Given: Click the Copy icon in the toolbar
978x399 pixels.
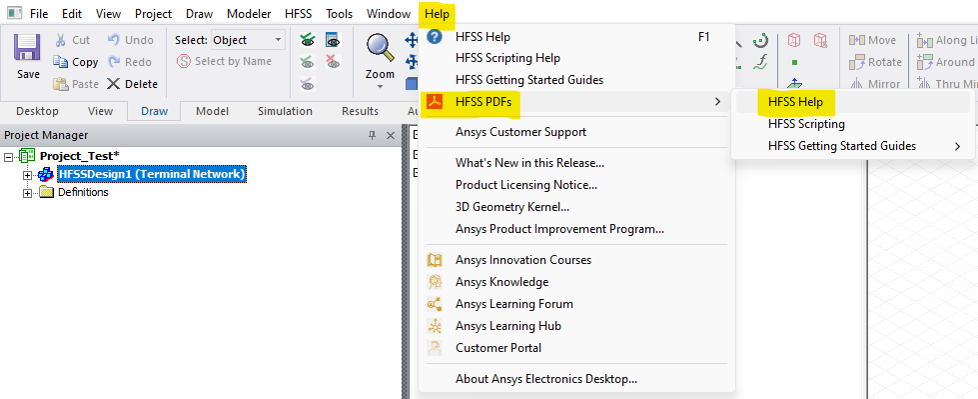Looking at the screenshot, I should point(61,62).
